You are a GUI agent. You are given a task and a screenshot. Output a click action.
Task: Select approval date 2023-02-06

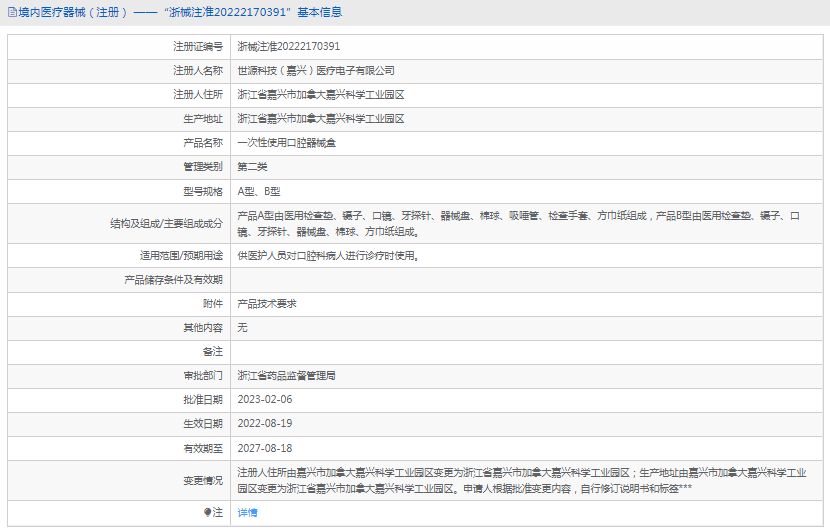265,400
